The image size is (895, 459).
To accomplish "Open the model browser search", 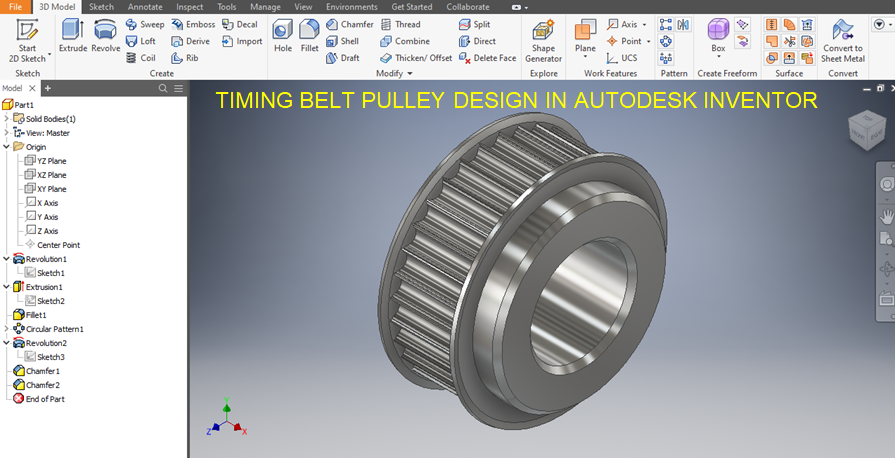I will point(163,88).
